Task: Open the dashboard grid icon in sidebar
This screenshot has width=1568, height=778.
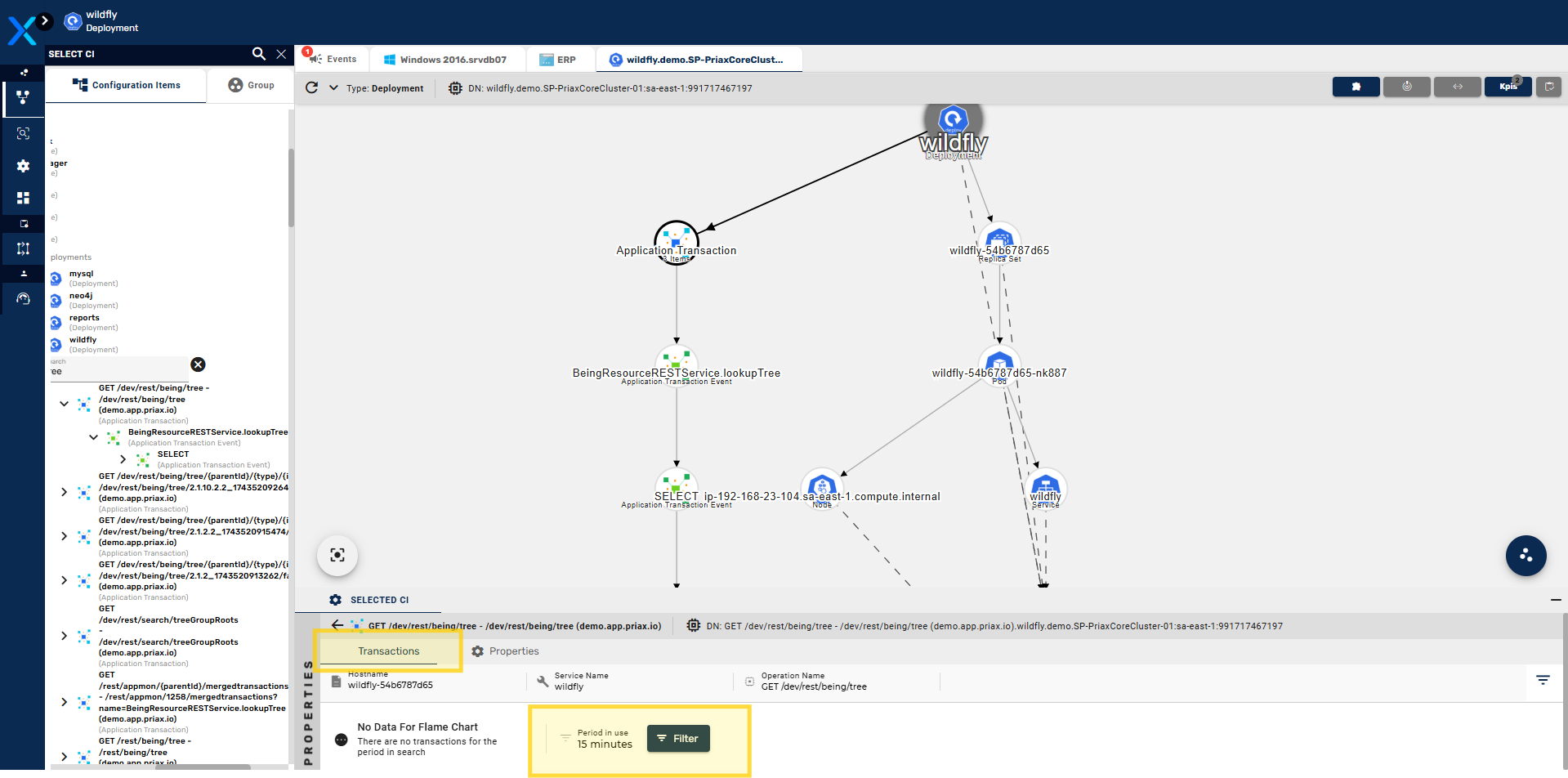Action: tap(23, 198)
